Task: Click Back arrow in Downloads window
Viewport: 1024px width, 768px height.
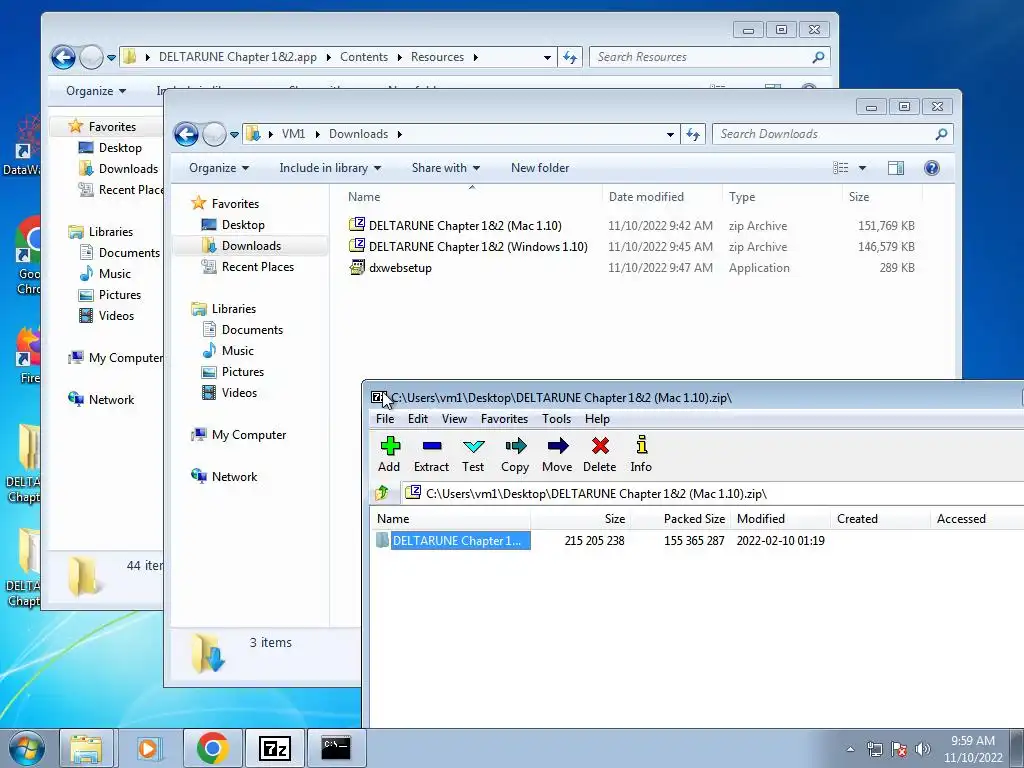Action: pyautogui.click(x=186, y=135)
